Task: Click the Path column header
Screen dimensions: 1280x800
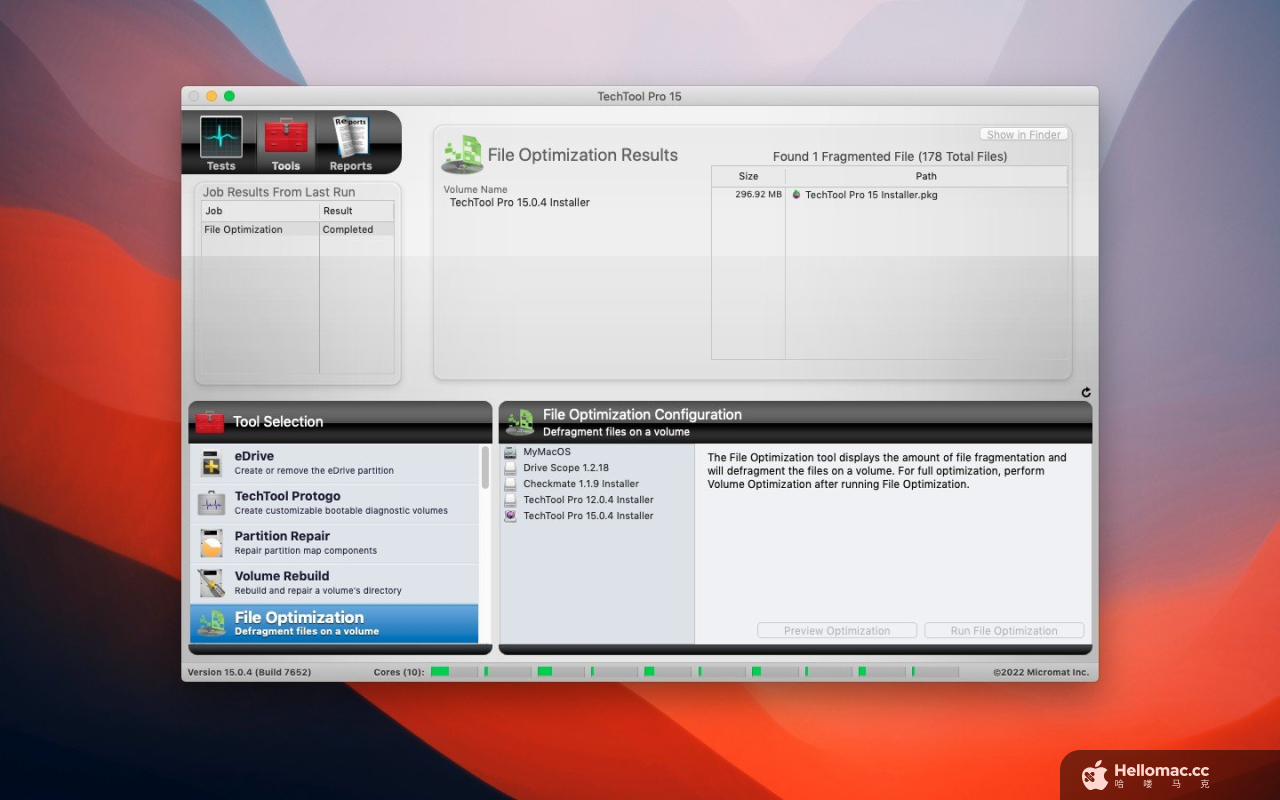Action: [926, 176]
